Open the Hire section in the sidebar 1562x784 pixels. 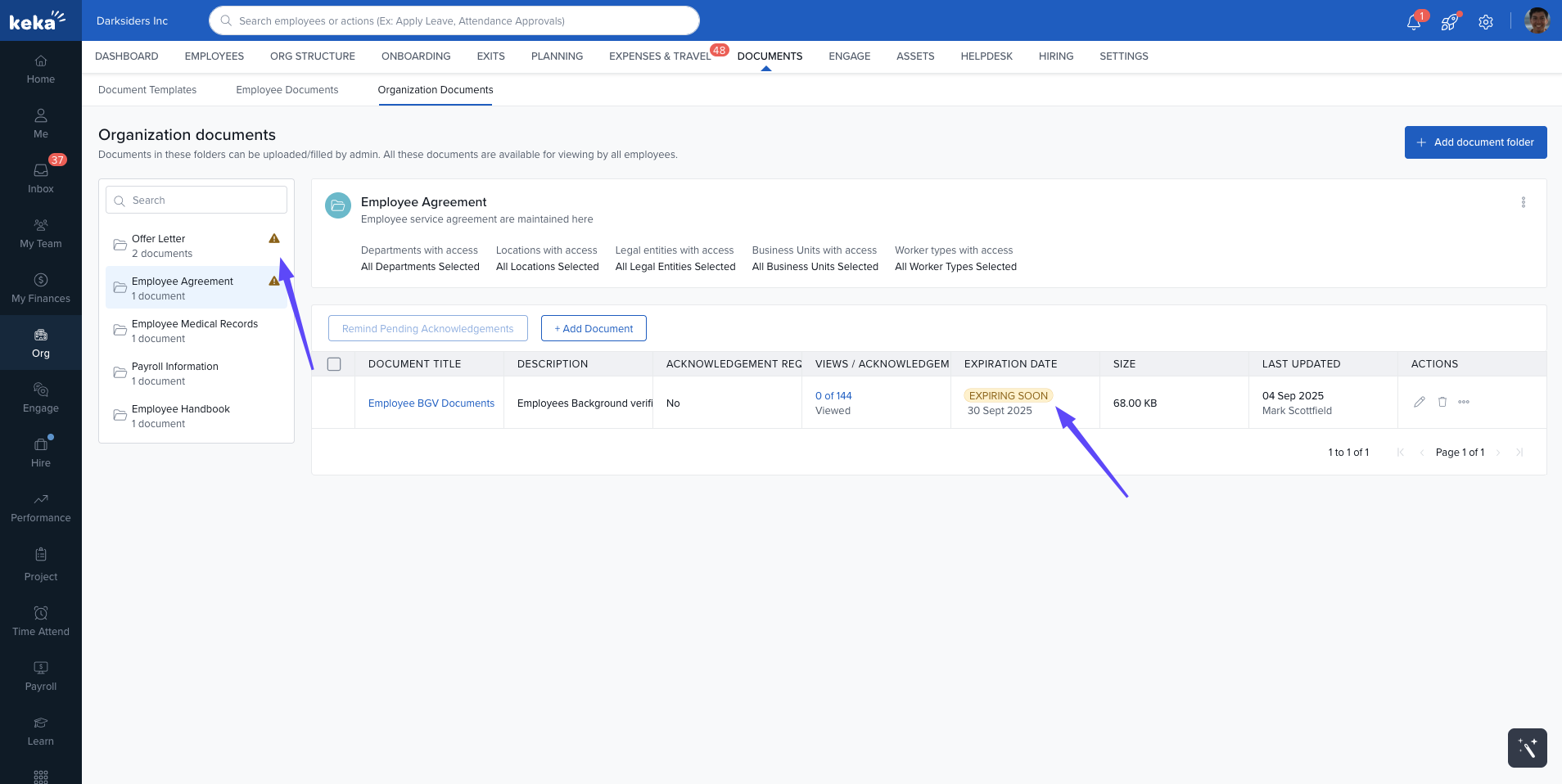(x=40, y=451)
